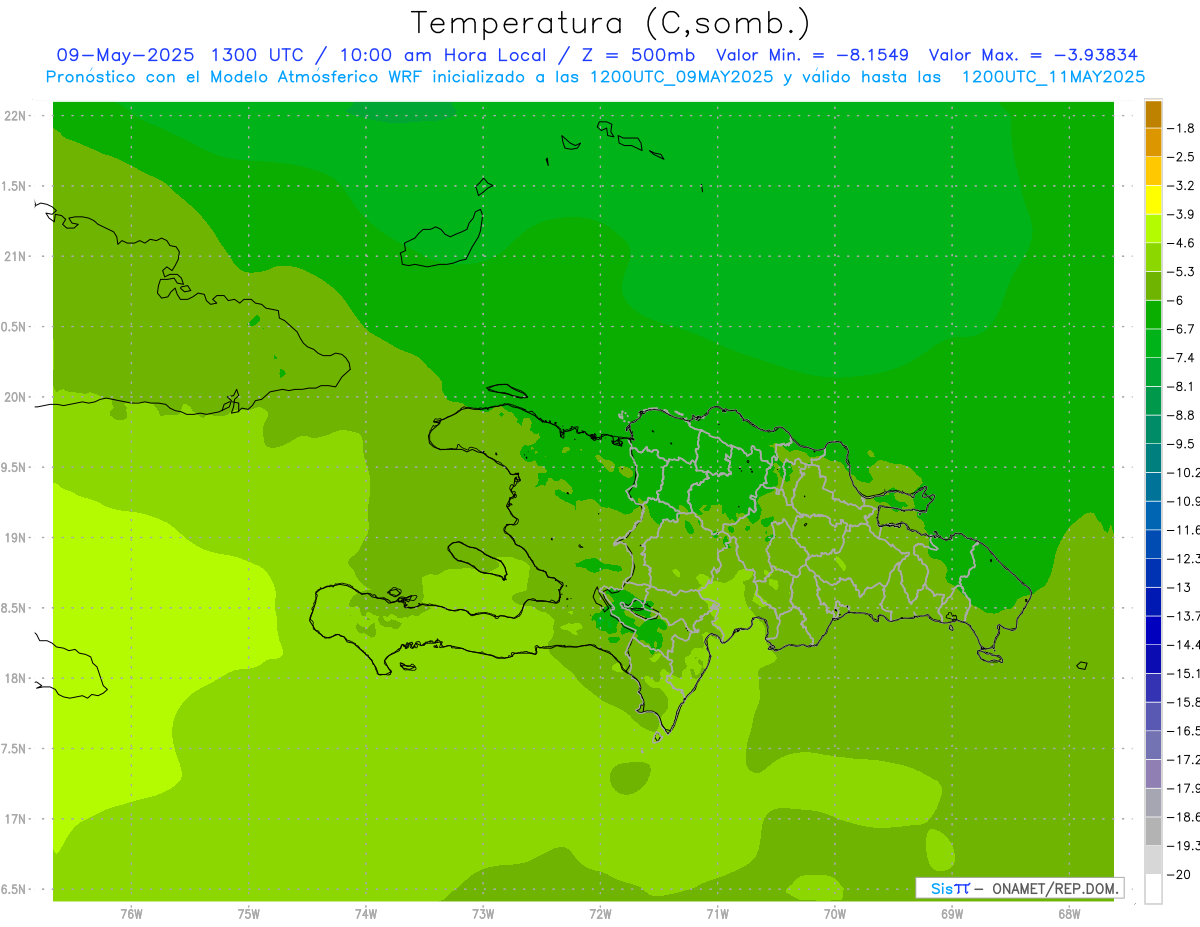1200x927 pixels.
Task: Click the colorbar value "-9.5"
Action: 1182,444
